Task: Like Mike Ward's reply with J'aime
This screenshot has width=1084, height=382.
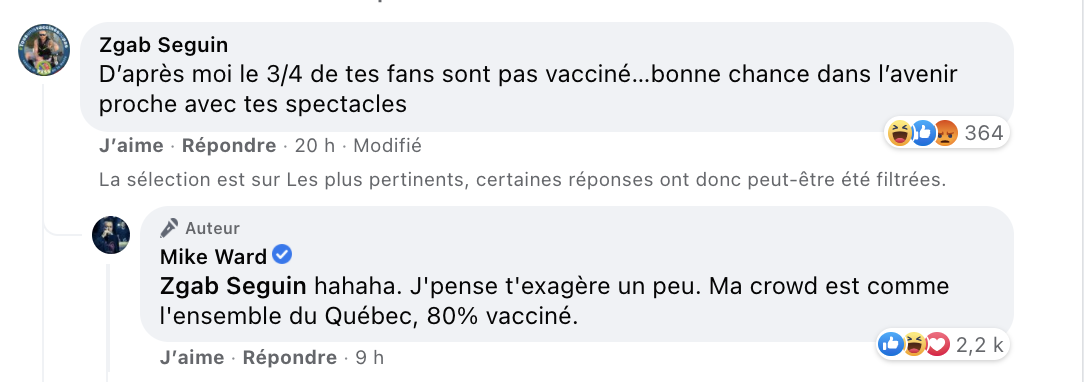Action: click(192, 358)
